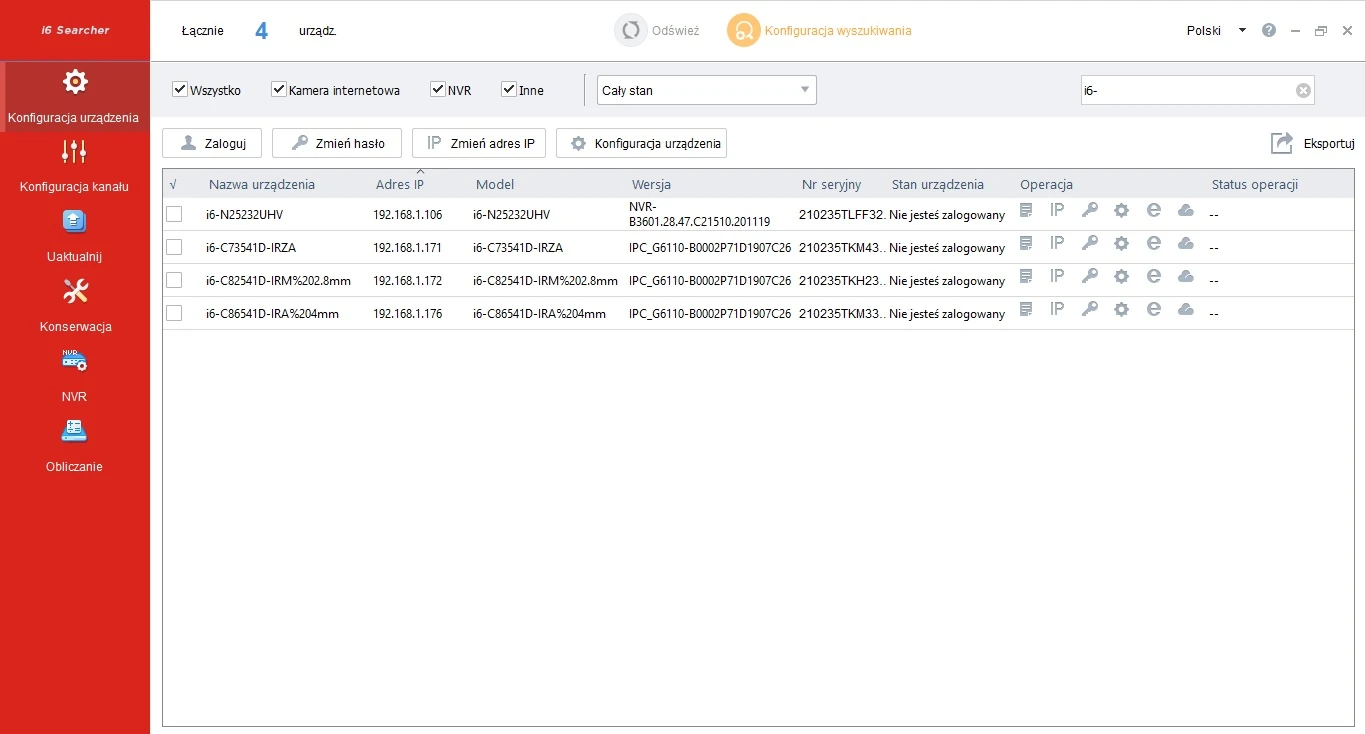Image resolution: width=1366 pixels, height=734 pixels.
Task: Toggle the Kamera internetowa checkbox
Action: click(279, 89)
